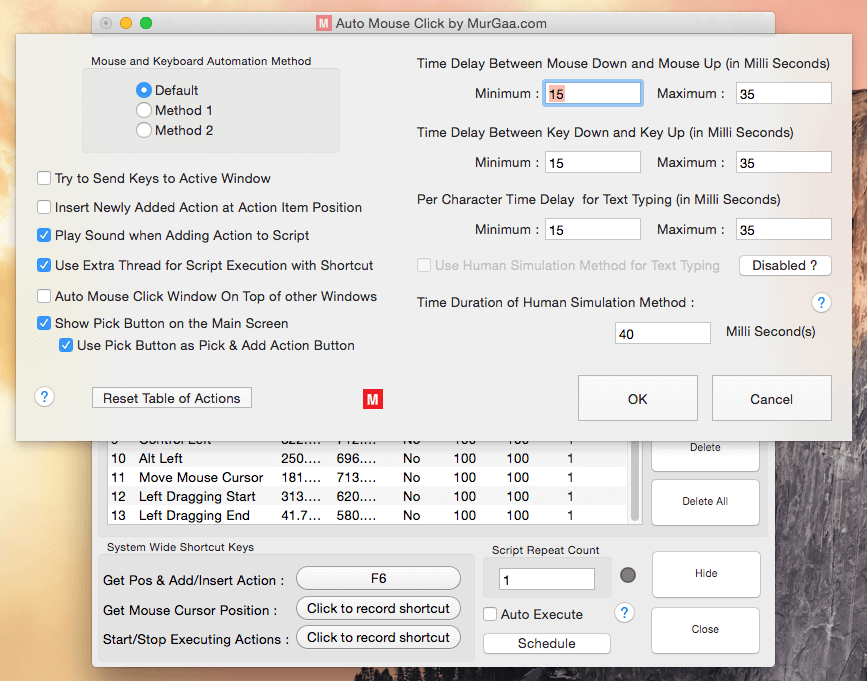Click the key down/up Minimum delay field
This screenshot has width=867, height=681.
click(592, 163)
